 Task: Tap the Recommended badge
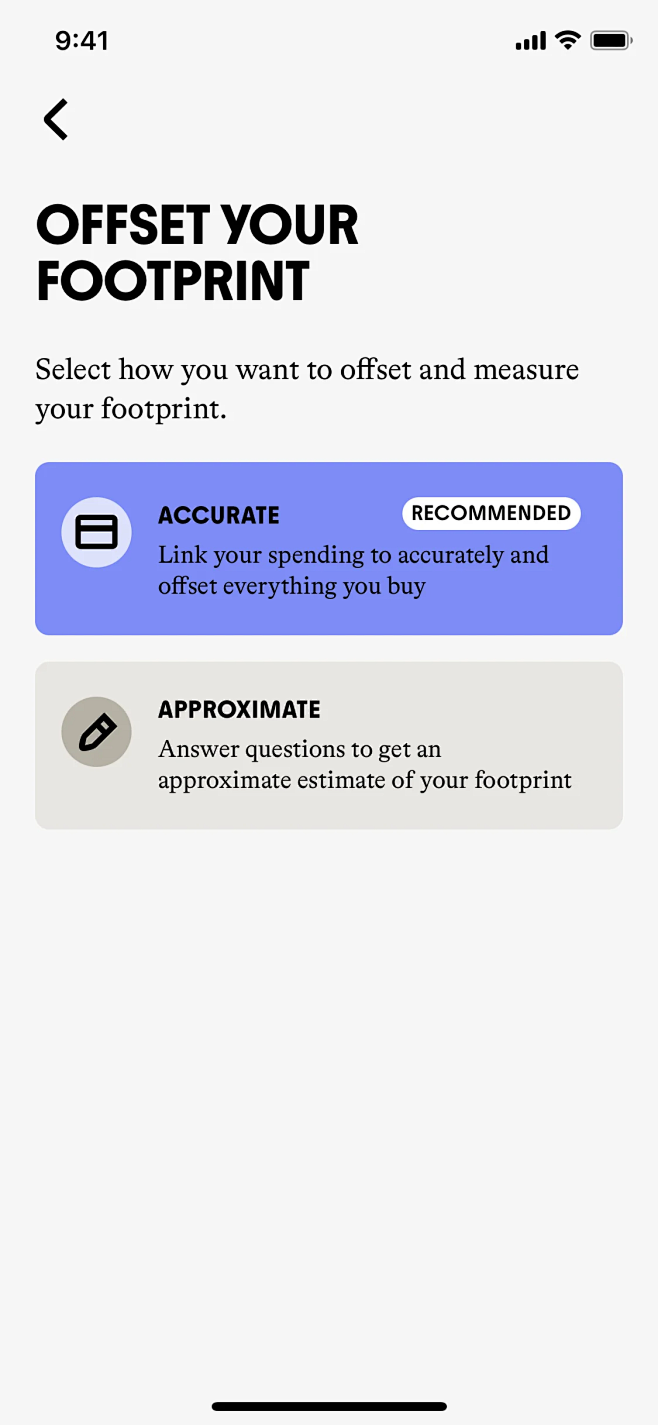pyautogui.click(x=491, y=513)
